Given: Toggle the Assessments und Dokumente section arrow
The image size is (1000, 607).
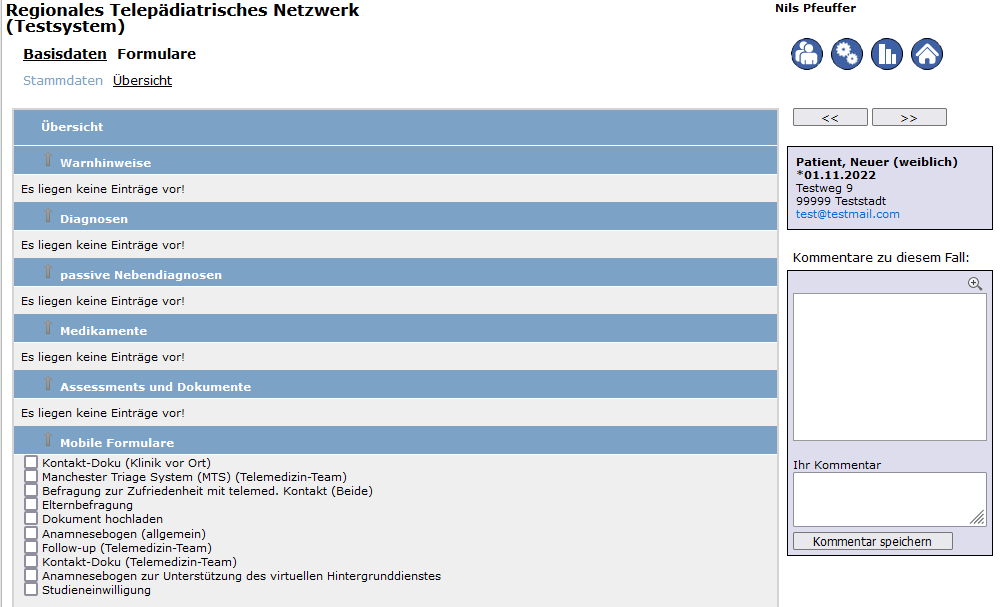Looking at the screenshot, I should coord(48,384).
